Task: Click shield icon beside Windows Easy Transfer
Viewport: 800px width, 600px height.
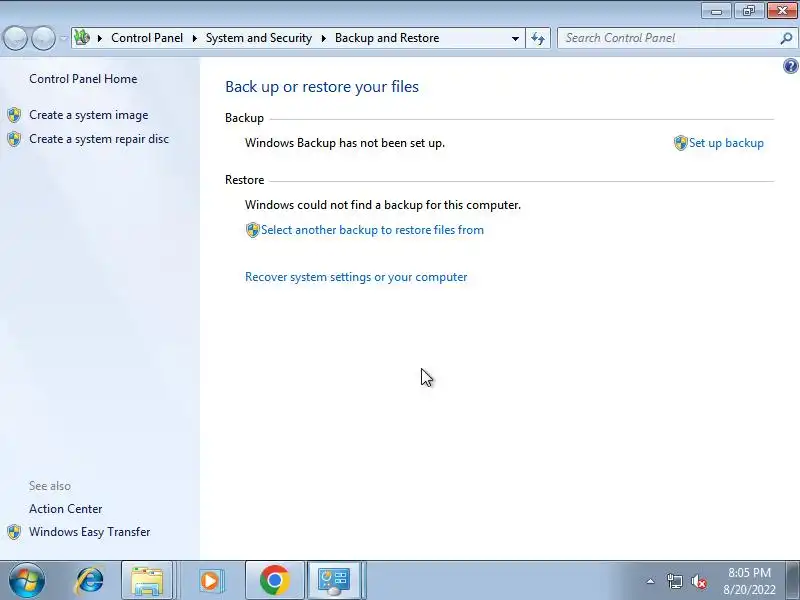Action: pos(14,532)
